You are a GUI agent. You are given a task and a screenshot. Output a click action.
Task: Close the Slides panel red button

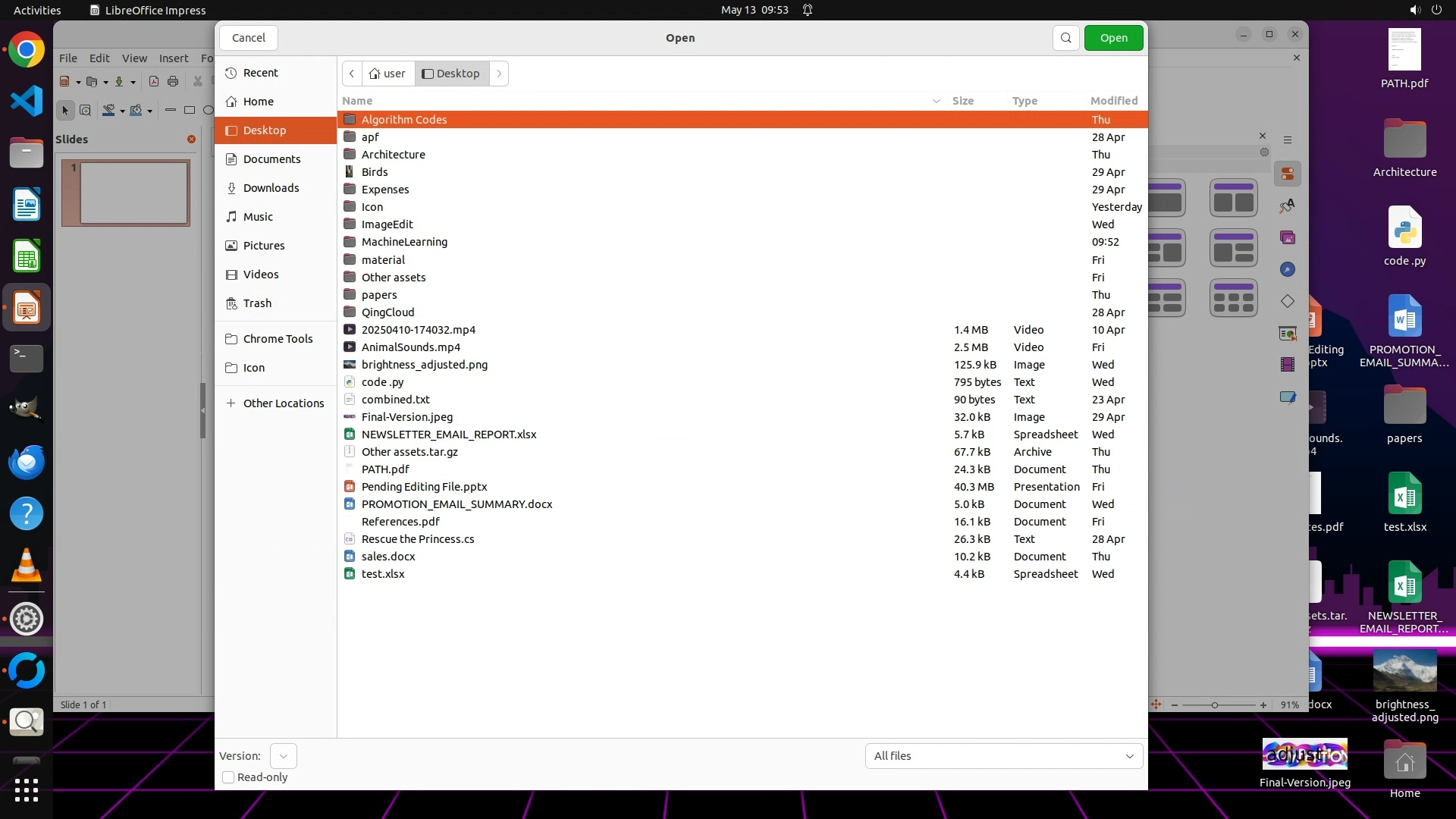[x=191, y=140]
